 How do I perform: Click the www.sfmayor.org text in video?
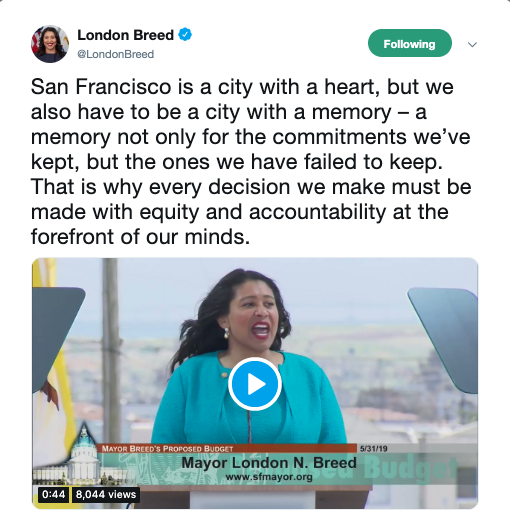click(269, 477)
